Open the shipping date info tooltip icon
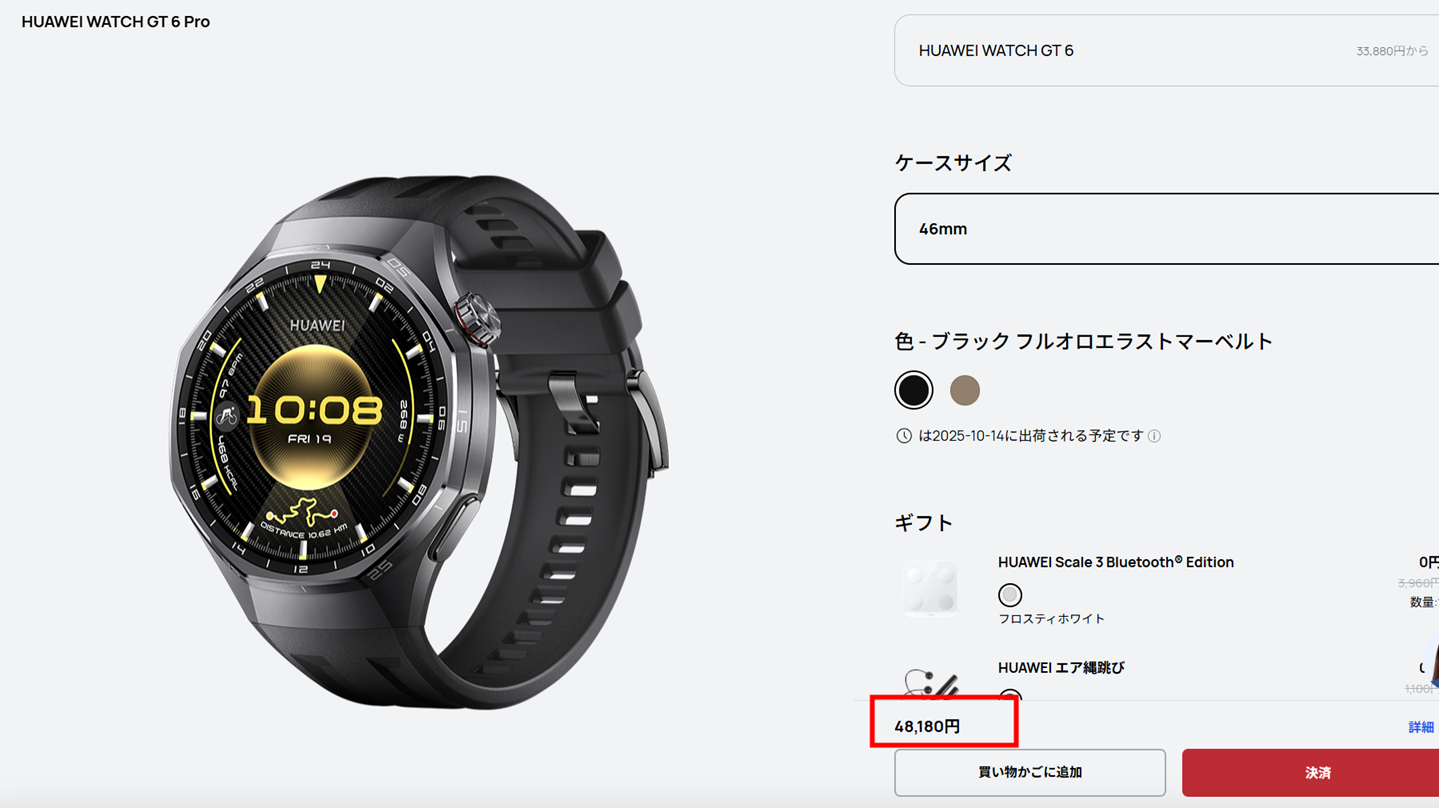The width and height of the screenshot is (1439, 808). pyautogui.click(x=1154, y=436)
